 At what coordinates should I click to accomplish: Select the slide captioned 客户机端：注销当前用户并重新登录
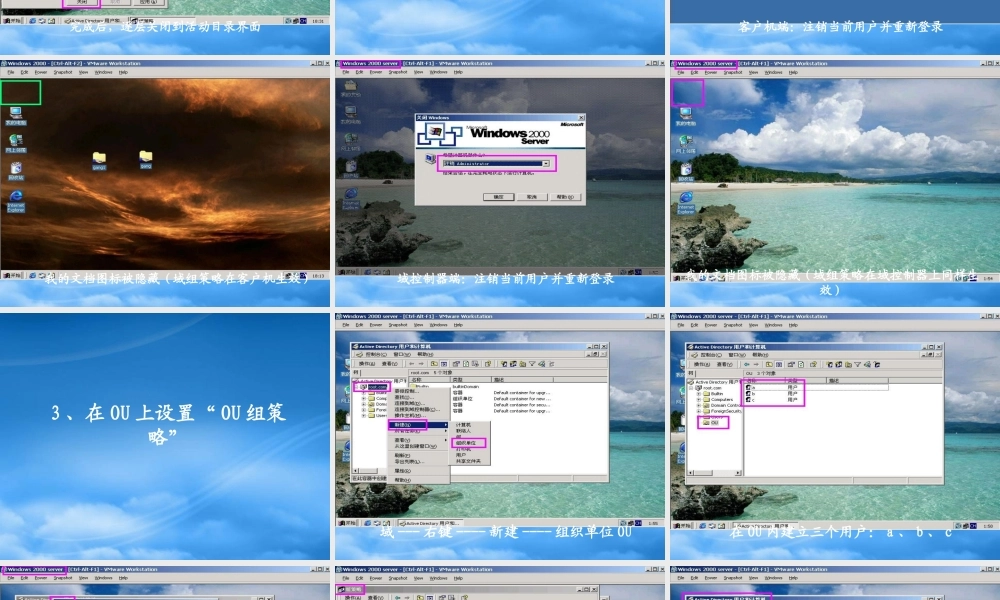point(835,27)
